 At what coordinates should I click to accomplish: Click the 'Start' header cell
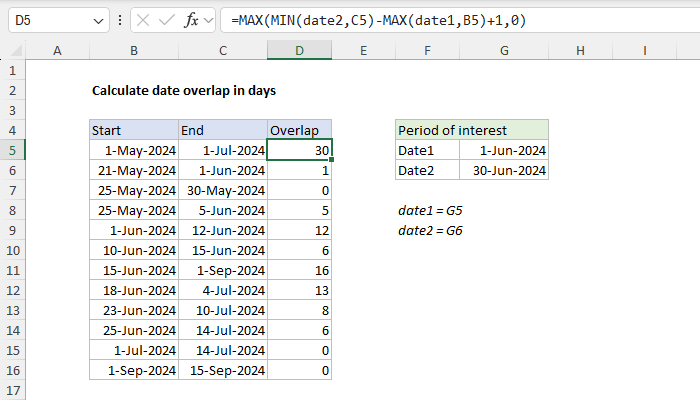pos(134,130)
